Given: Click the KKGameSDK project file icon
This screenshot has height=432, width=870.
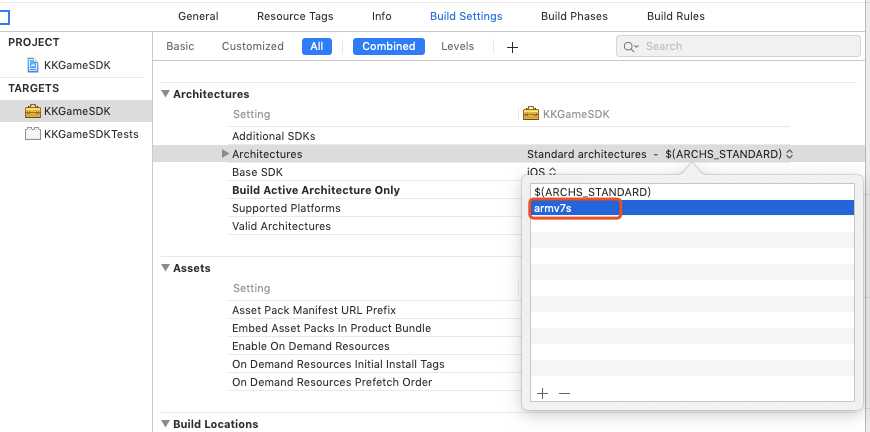Looking at the screenshot, I should [x=33, y=65].
